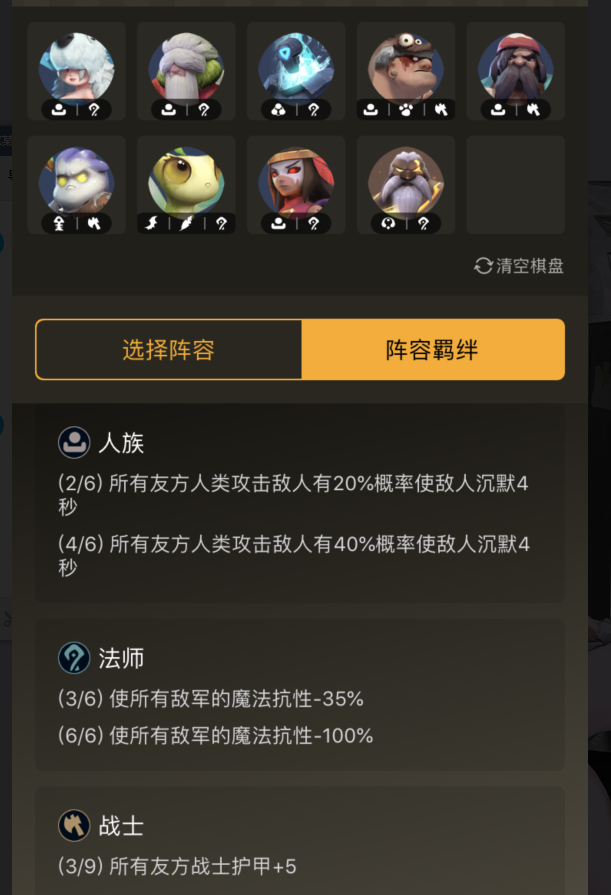Viewport: 611px width, 895px height.
Task: Select the goggle-wearing bald brute portrait
Action: point(405,68)
